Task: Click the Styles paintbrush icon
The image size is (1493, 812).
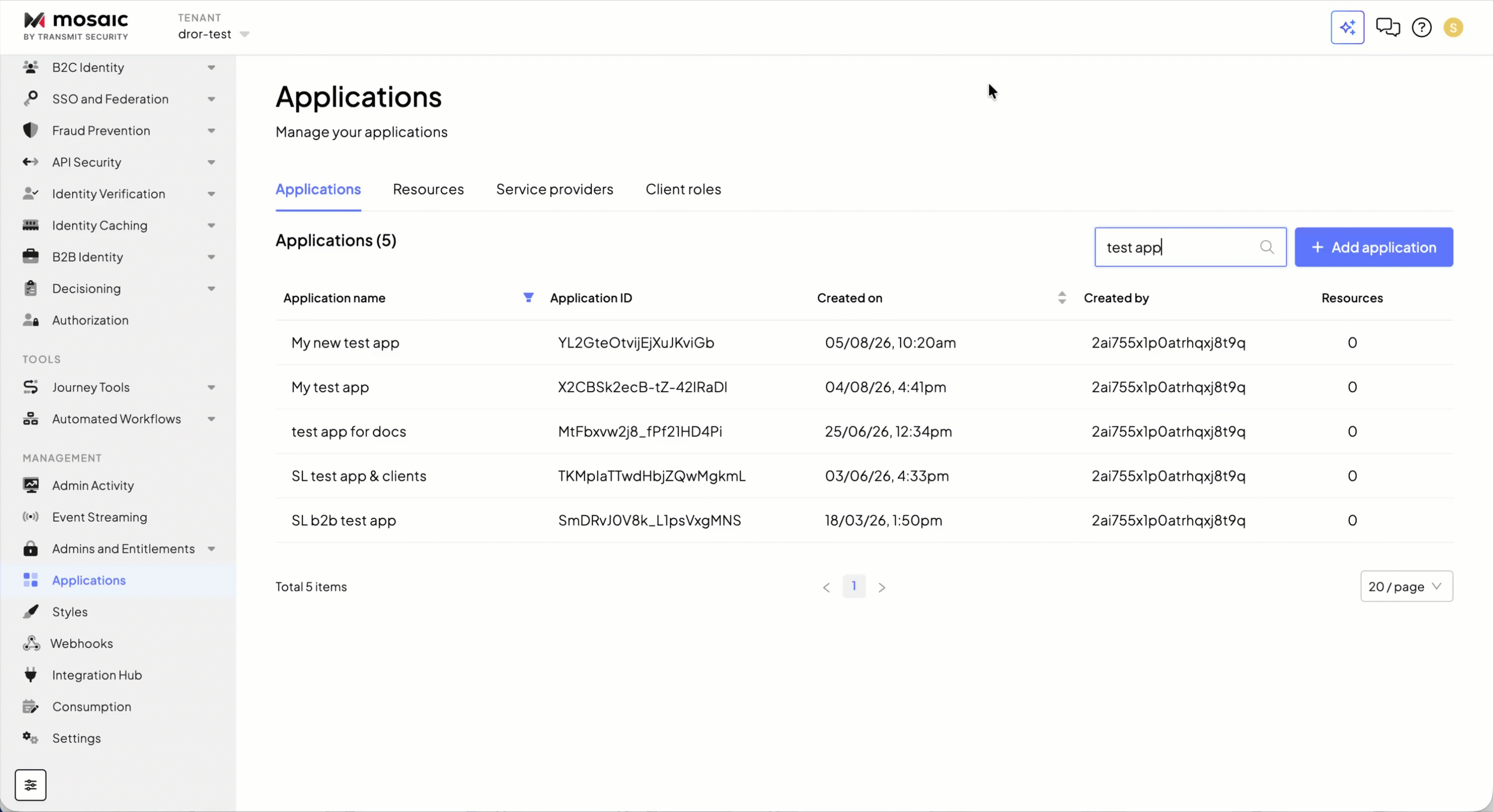Action: (x=31, y=611)
